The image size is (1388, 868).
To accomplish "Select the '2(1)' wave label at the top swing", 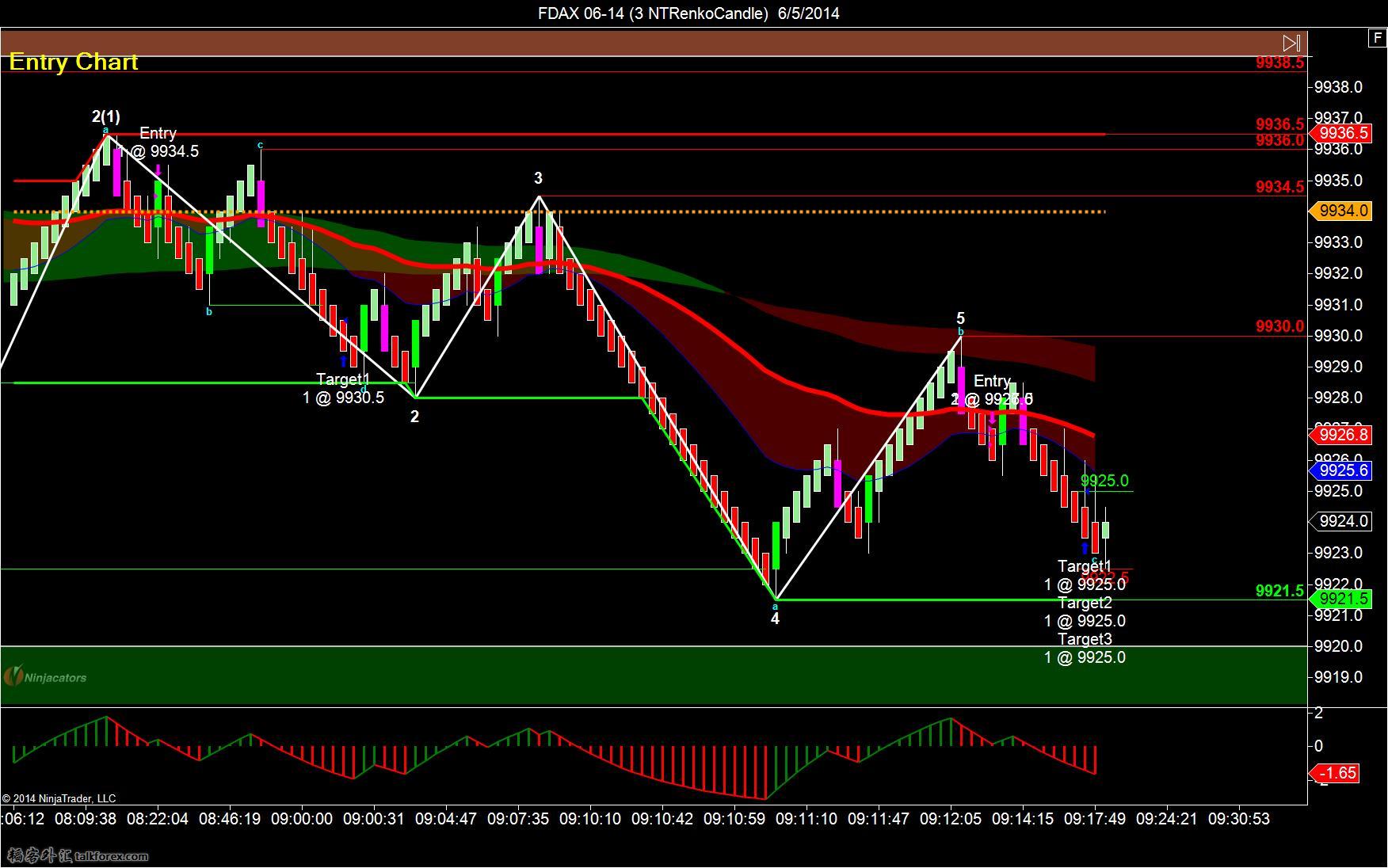I will click(106, 116).
